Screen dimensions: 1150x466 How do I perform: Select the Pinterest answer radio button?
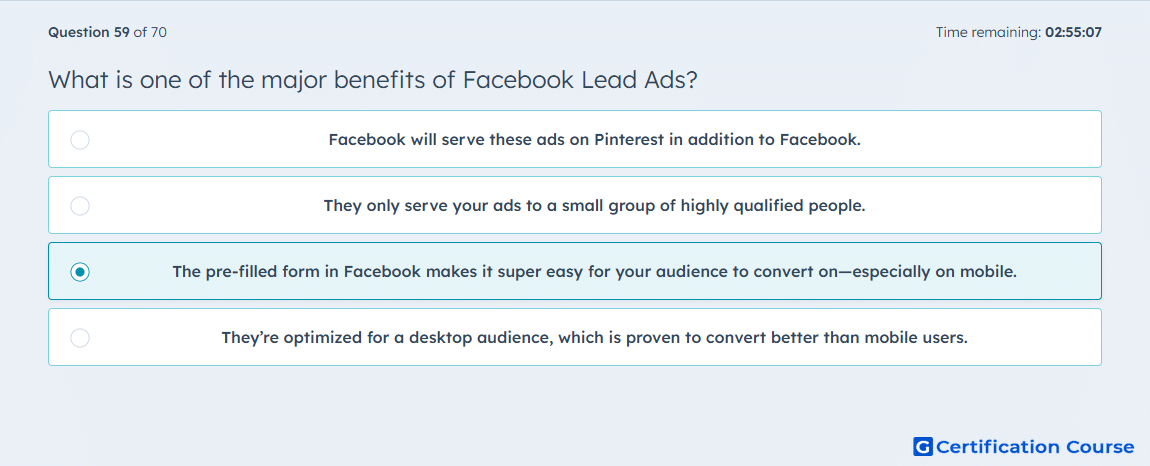(x=80, y=139)
